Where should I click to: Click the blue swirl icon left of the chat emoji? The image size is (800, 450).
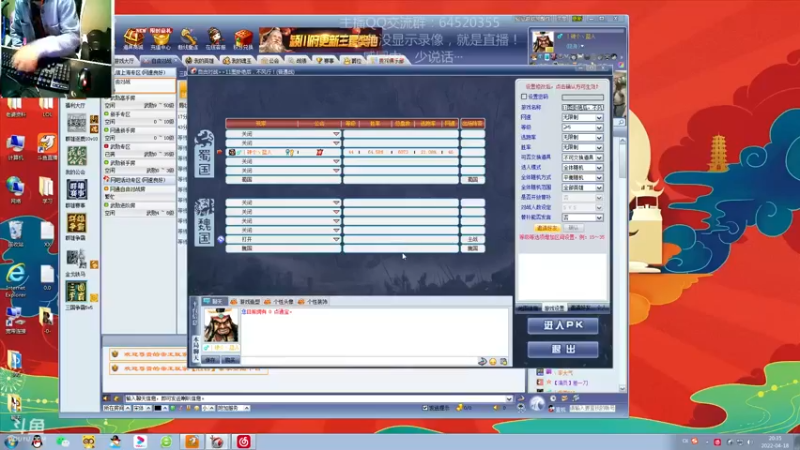[482, 361]
